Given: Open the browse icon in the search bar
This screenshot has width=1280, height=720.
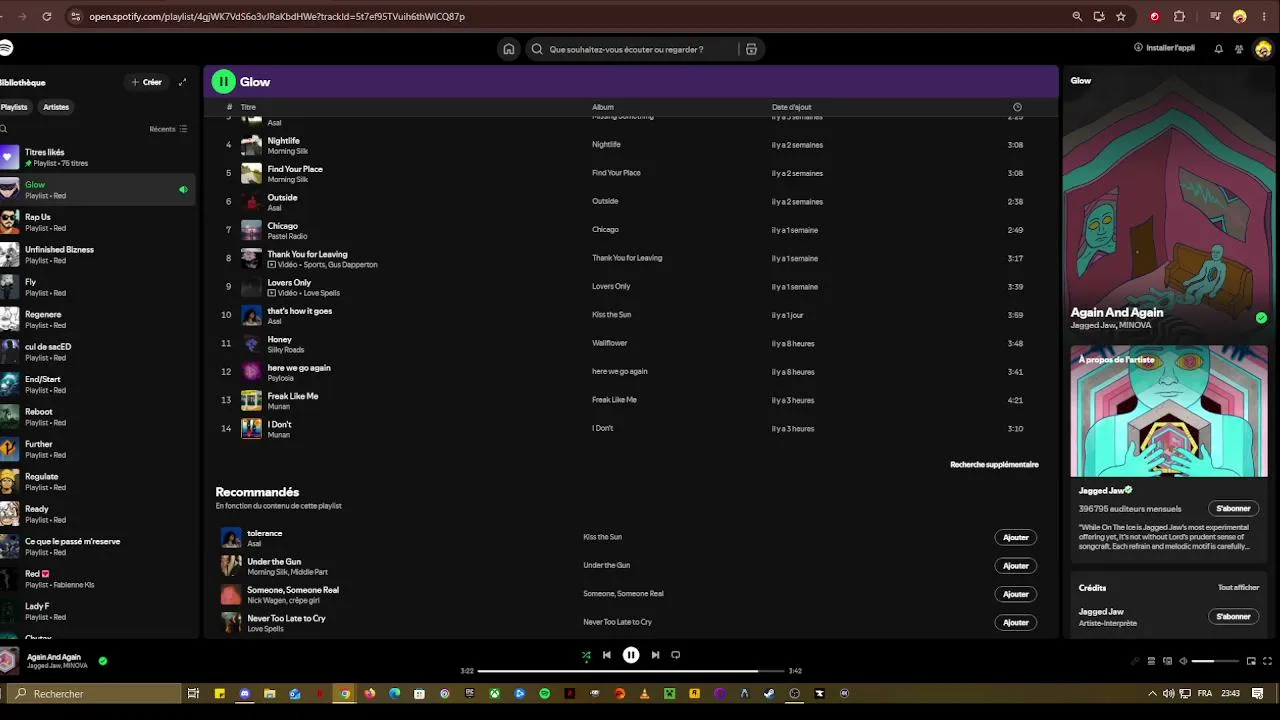Looking at the screenshot, I should pyautogui.click(x=751, y=49).
